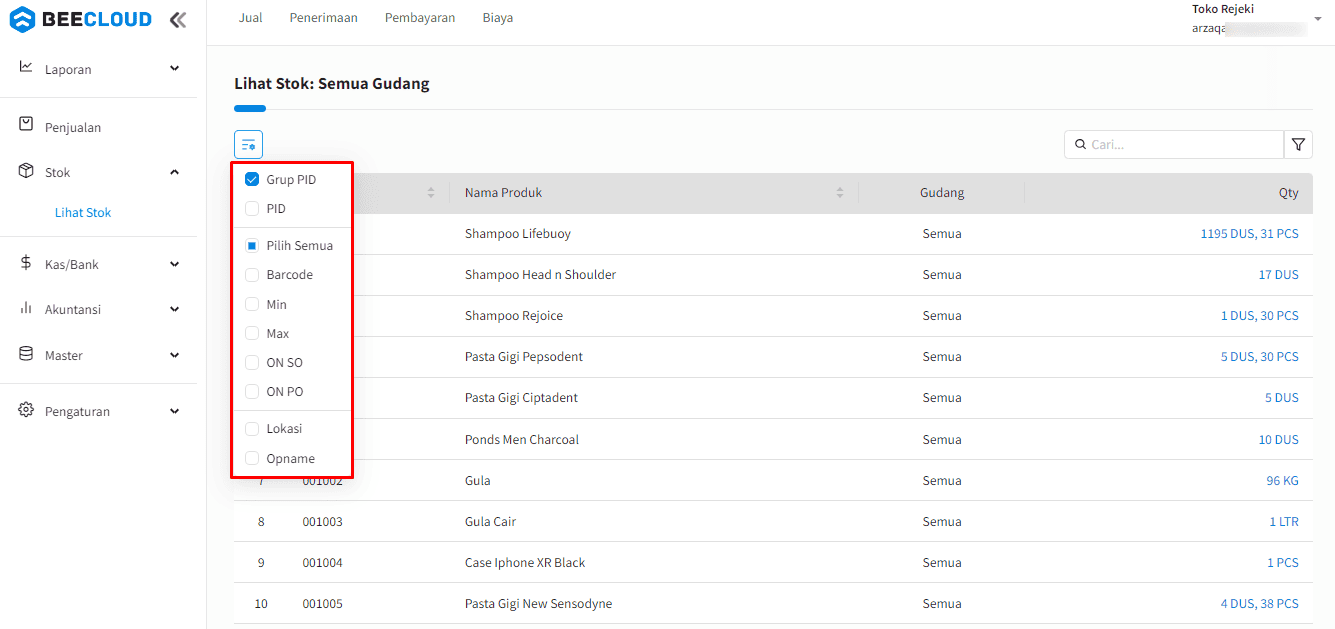Tick the ON PO checkbox
This screenshot has height=629, width=1335.
point(252,391)
